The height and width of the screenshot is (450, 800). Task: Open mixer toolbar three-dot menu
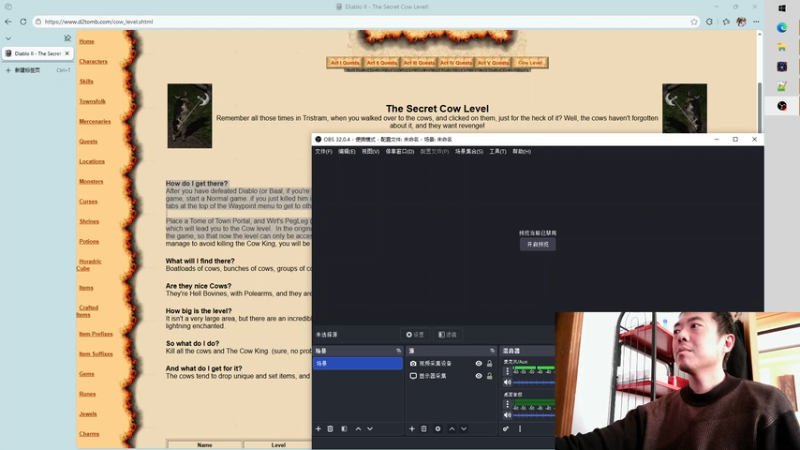520,429
